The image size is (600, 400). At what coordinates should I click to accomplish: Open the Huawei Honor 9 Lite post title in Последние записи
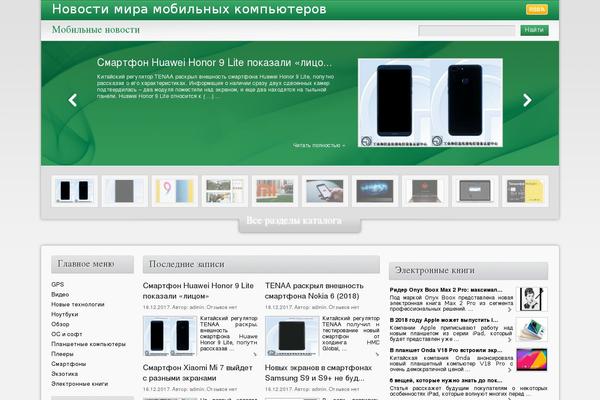pos(198,291)
